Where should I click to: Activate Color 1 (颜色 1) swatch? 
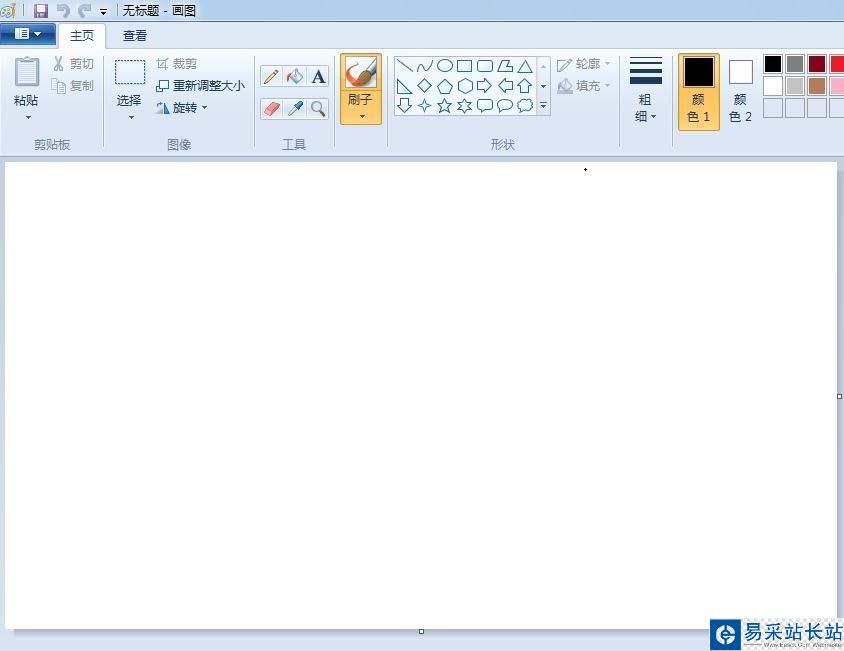tap(699, 92)
